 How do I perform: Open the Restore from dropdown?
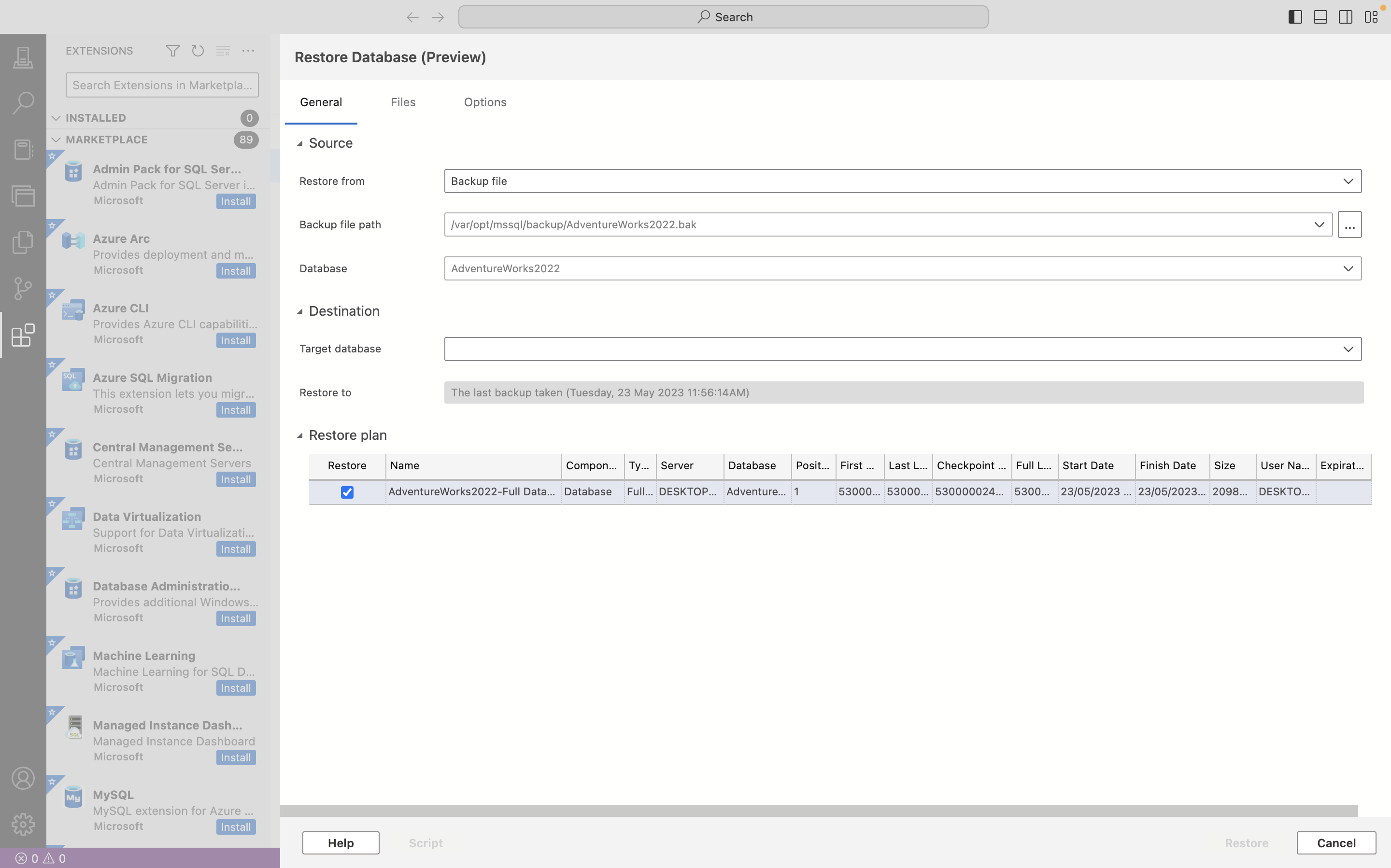(903, 181)
